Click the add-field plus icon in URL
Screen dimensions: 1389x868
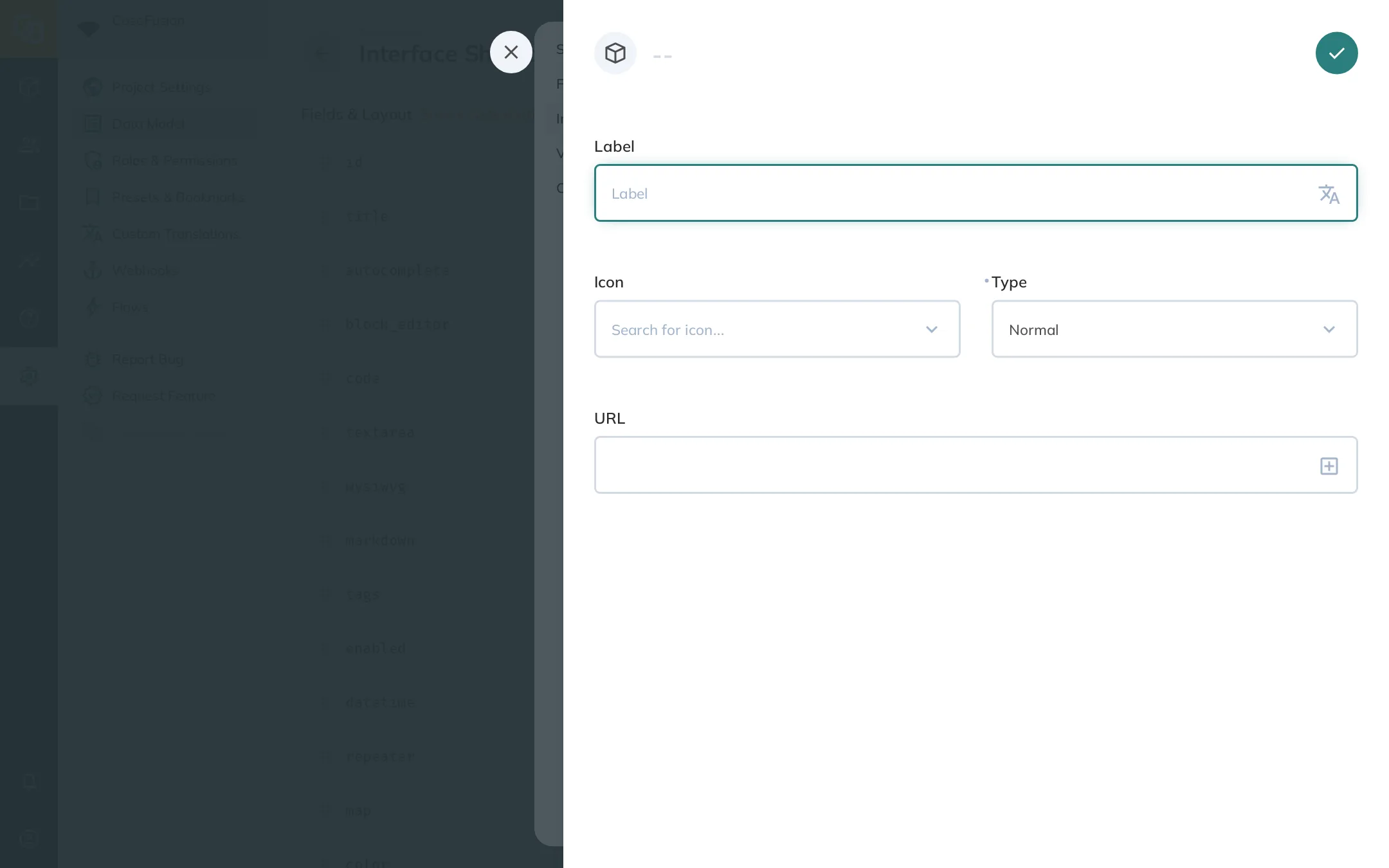1329,466
